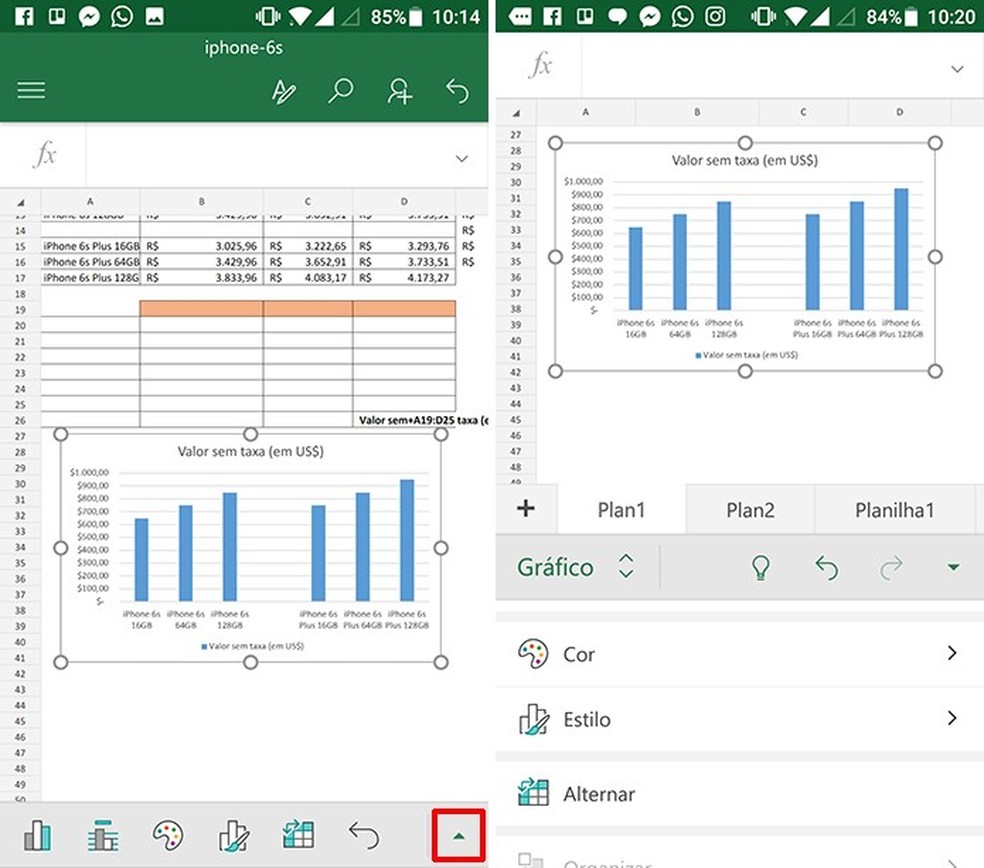Collapse the ribbon panel with green down arrow

[x=953, y=567]
